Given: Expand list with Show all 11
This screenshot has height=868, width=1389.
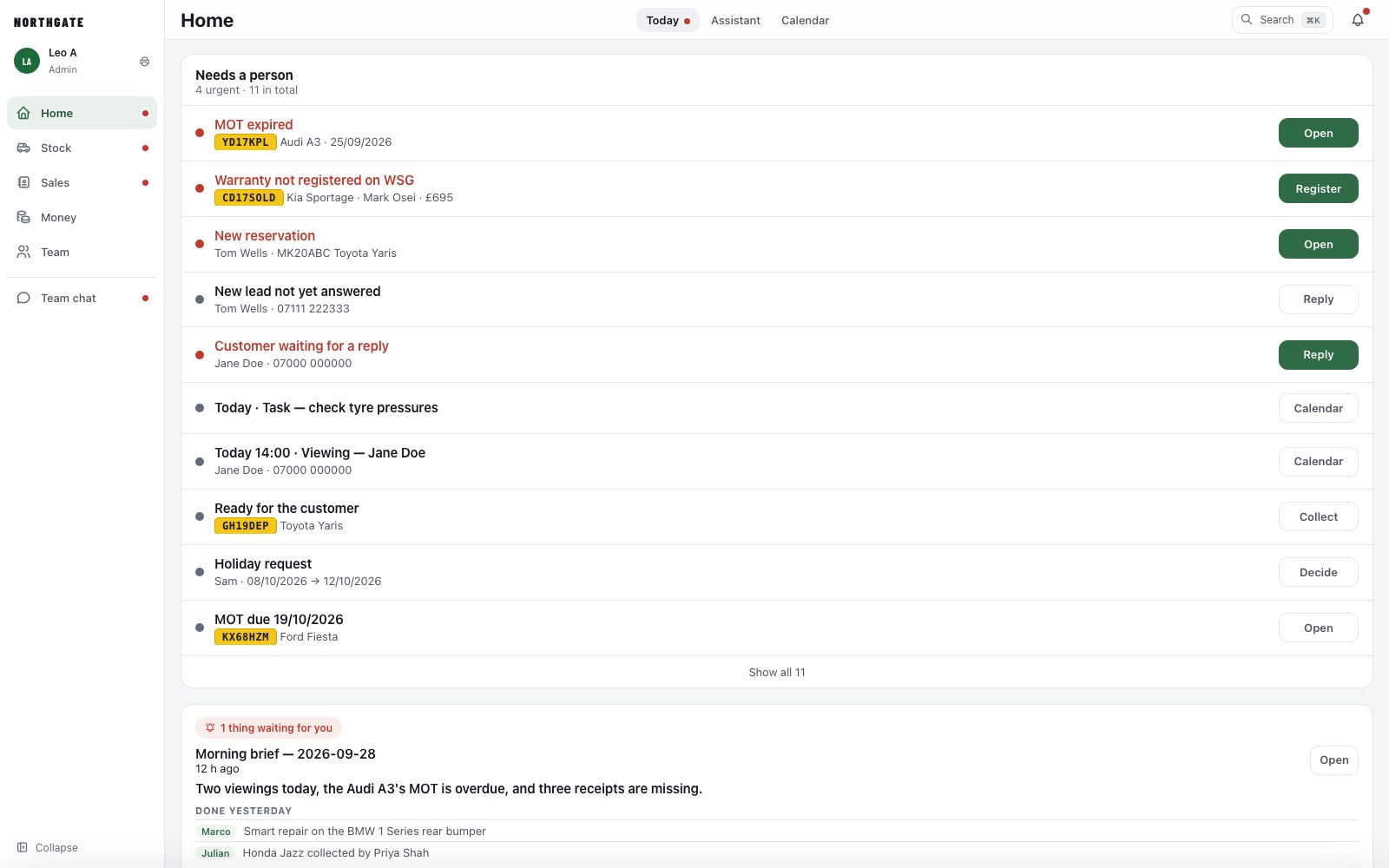Looking at the screenshot, I should (x=777, y=672).
